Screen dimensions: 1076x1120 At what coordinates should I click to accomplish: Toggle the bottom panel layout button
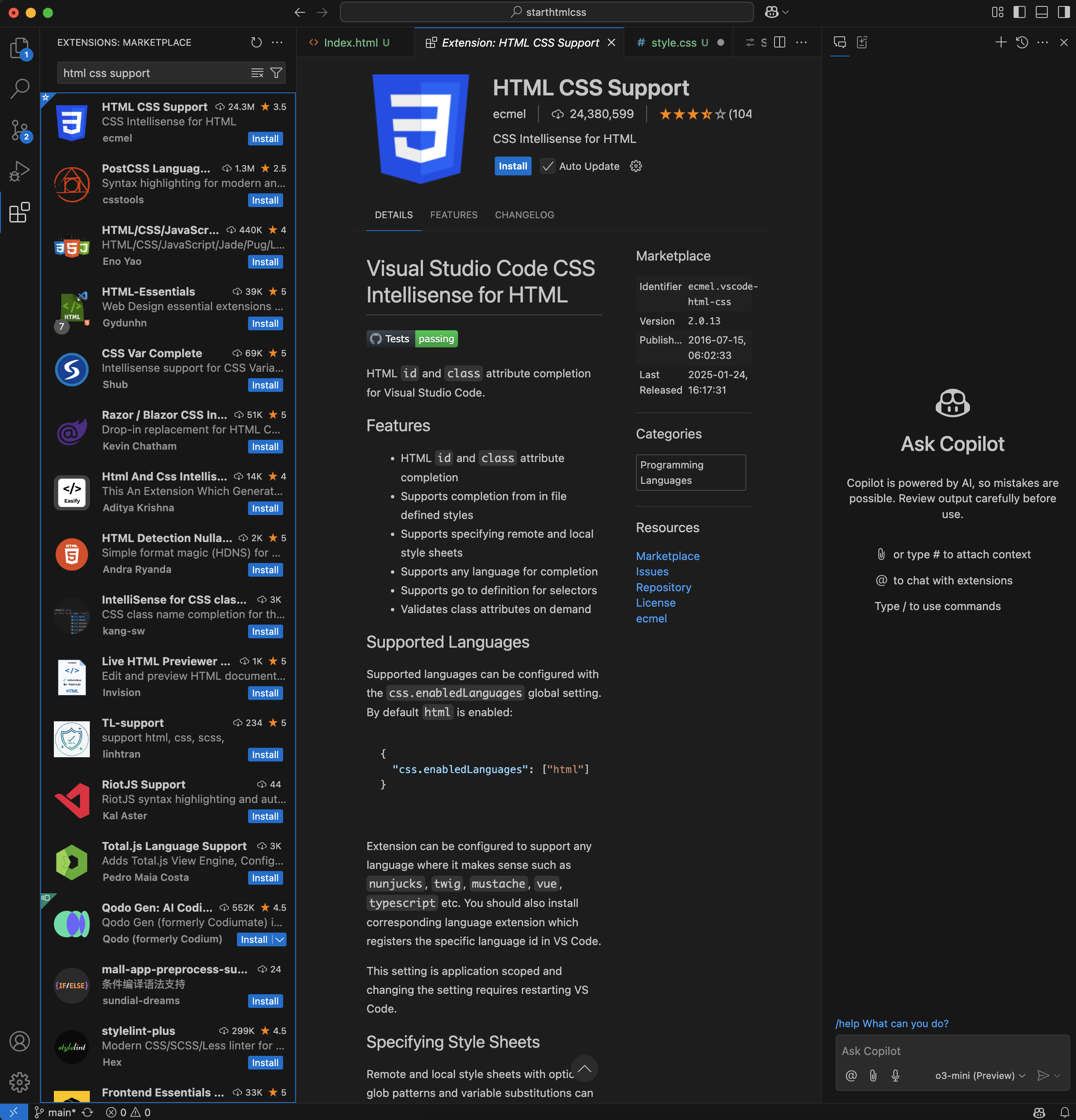pyautogui.click(x=1042, y=12)
